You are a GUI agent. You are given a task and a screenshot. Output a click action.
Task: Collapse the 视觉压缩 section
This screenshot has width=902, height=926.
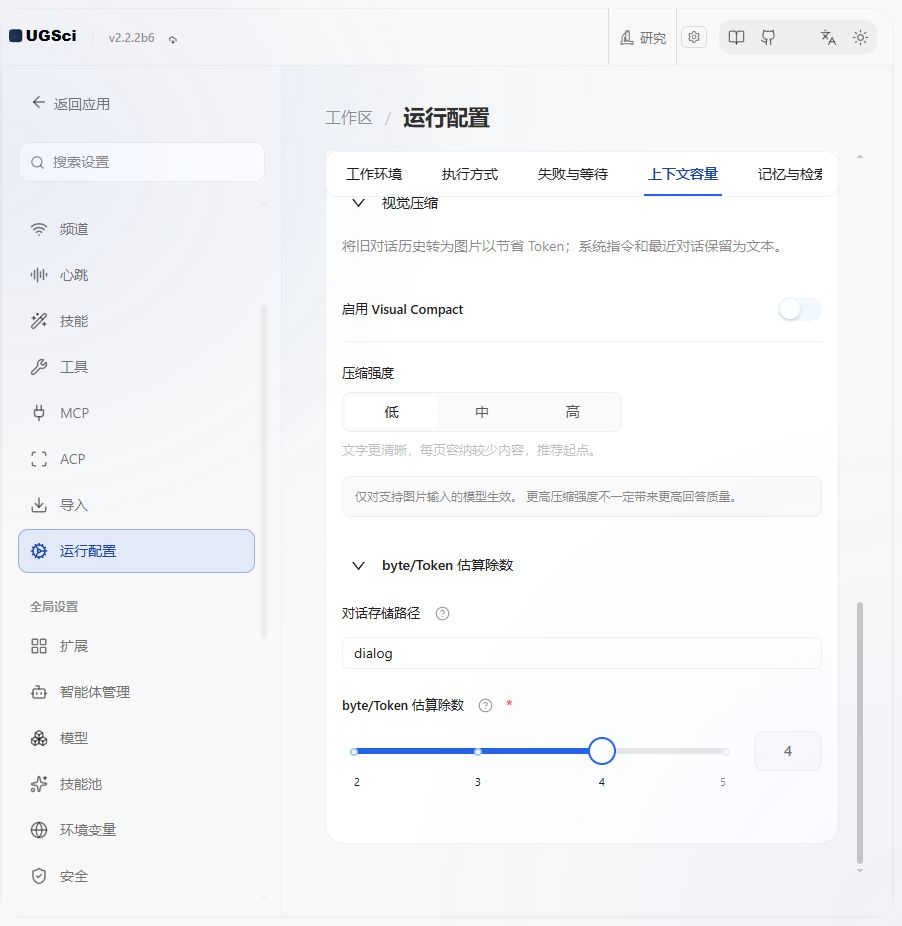pyautogui.click(x=358, y=203)
